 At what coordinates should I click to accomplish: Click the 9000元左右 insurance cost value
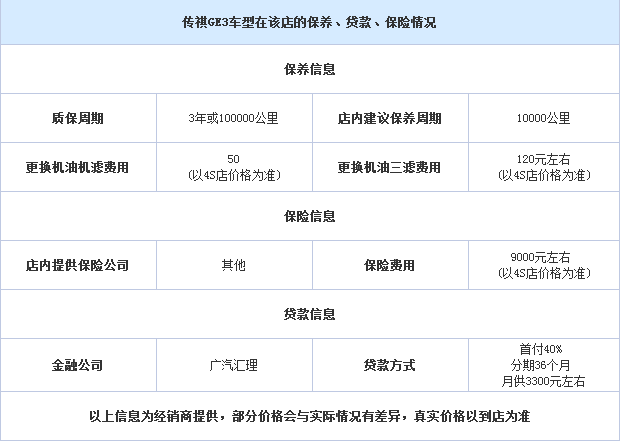pos(544,266)
